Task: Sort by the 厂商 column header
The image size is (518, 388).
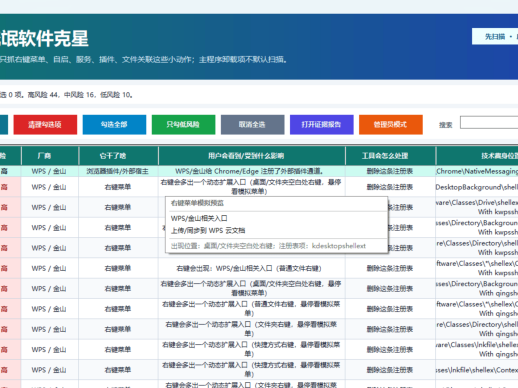Action: click(x=50, y=156)
